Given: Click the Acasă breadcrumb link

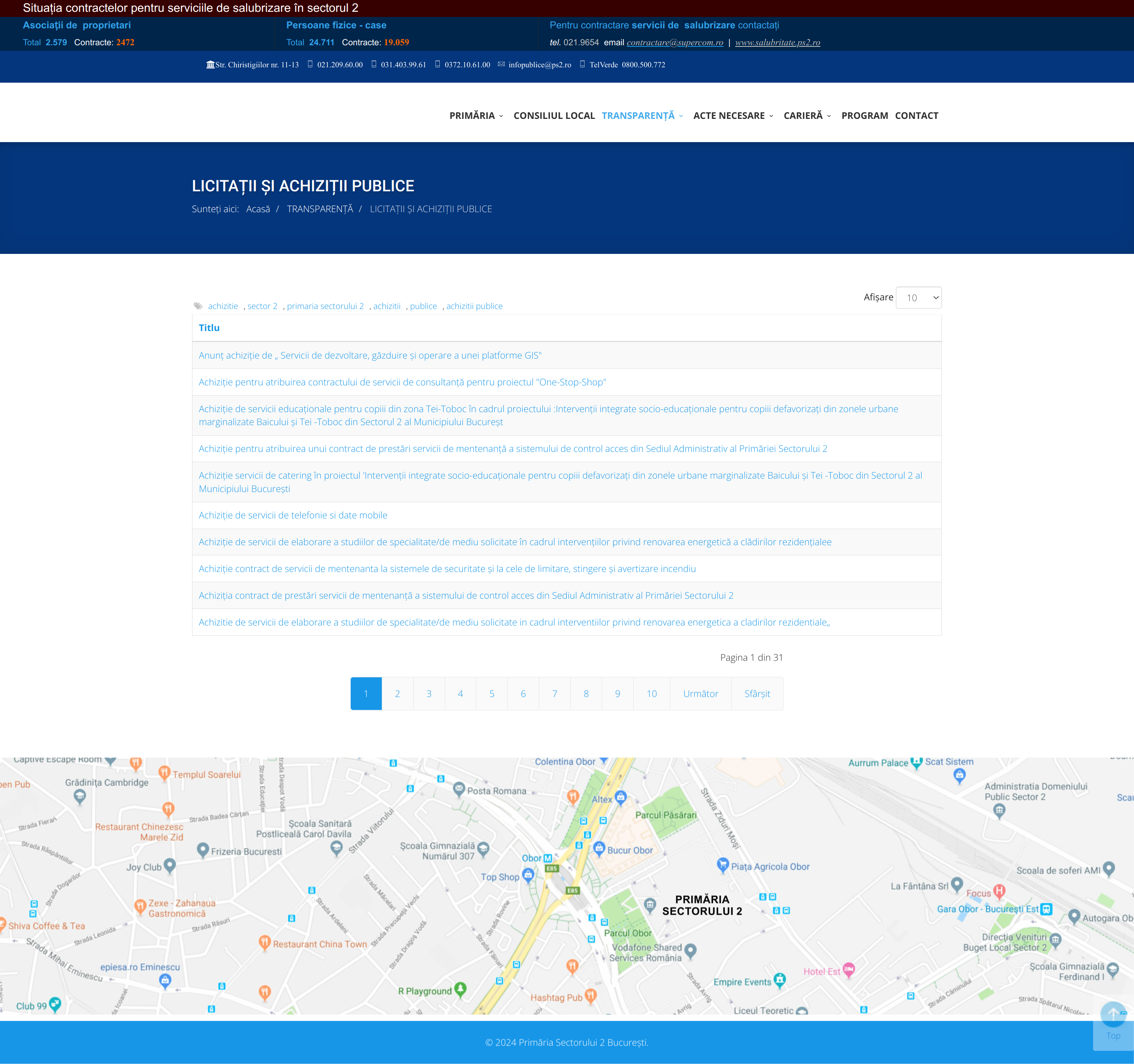Looking at the screenshot, I should point(258,209).
